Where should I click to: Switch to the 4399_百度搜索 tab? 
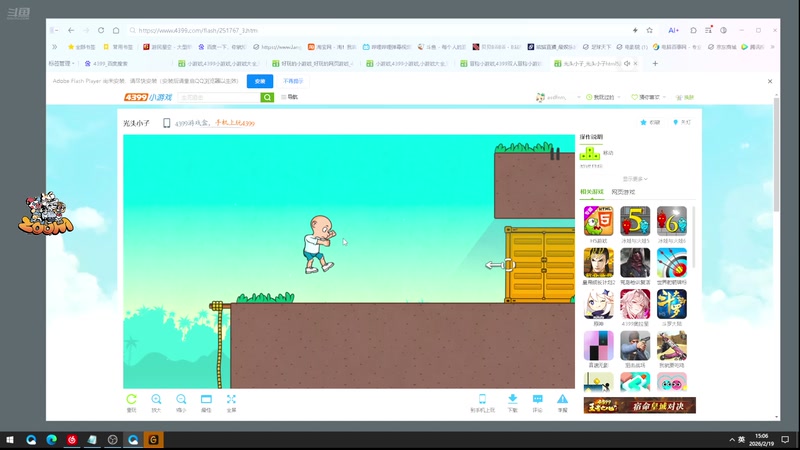pos(107,64)
